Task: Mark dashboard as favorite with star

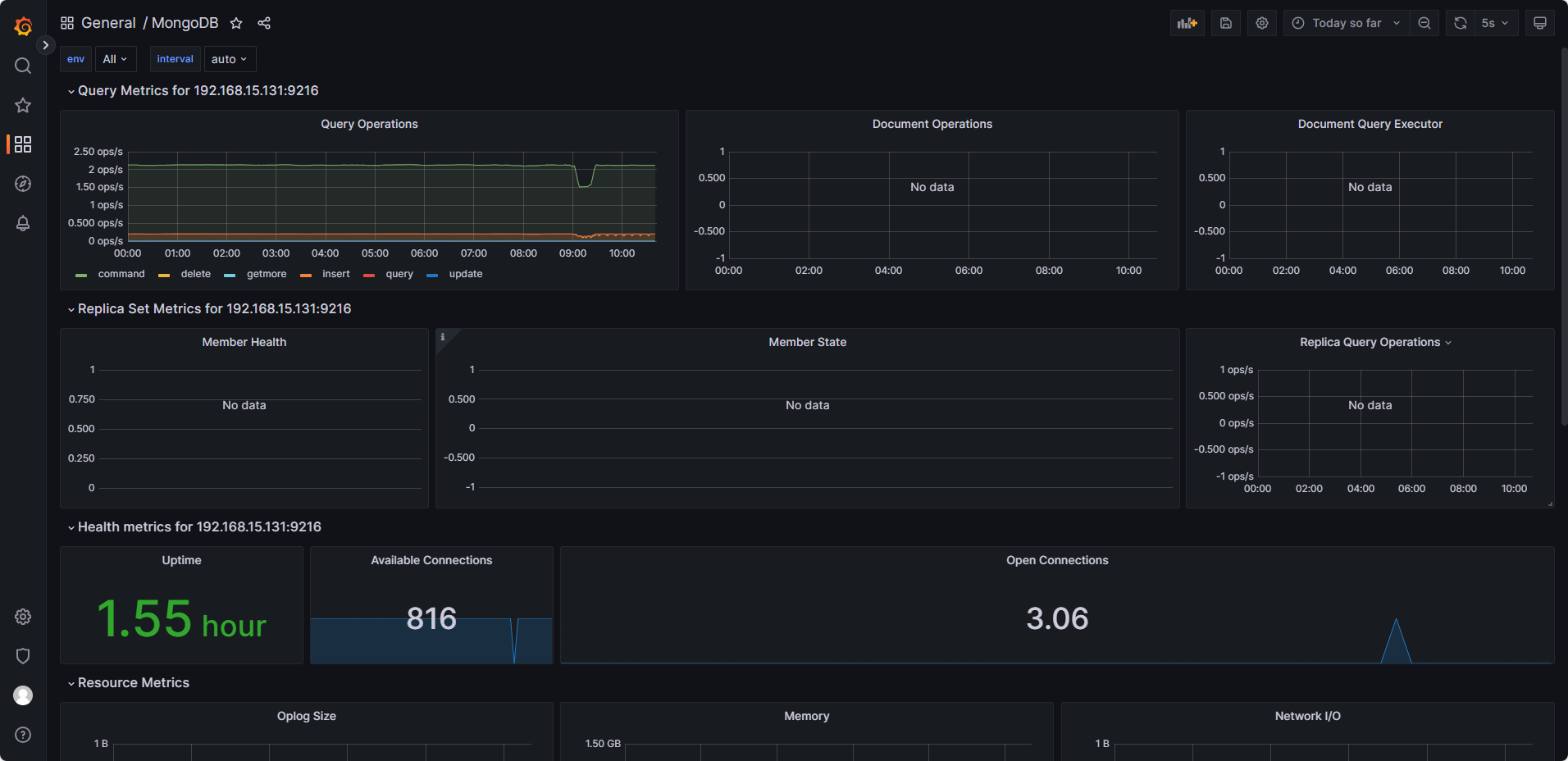Action: pyautogui.click(x=236, y=23)
